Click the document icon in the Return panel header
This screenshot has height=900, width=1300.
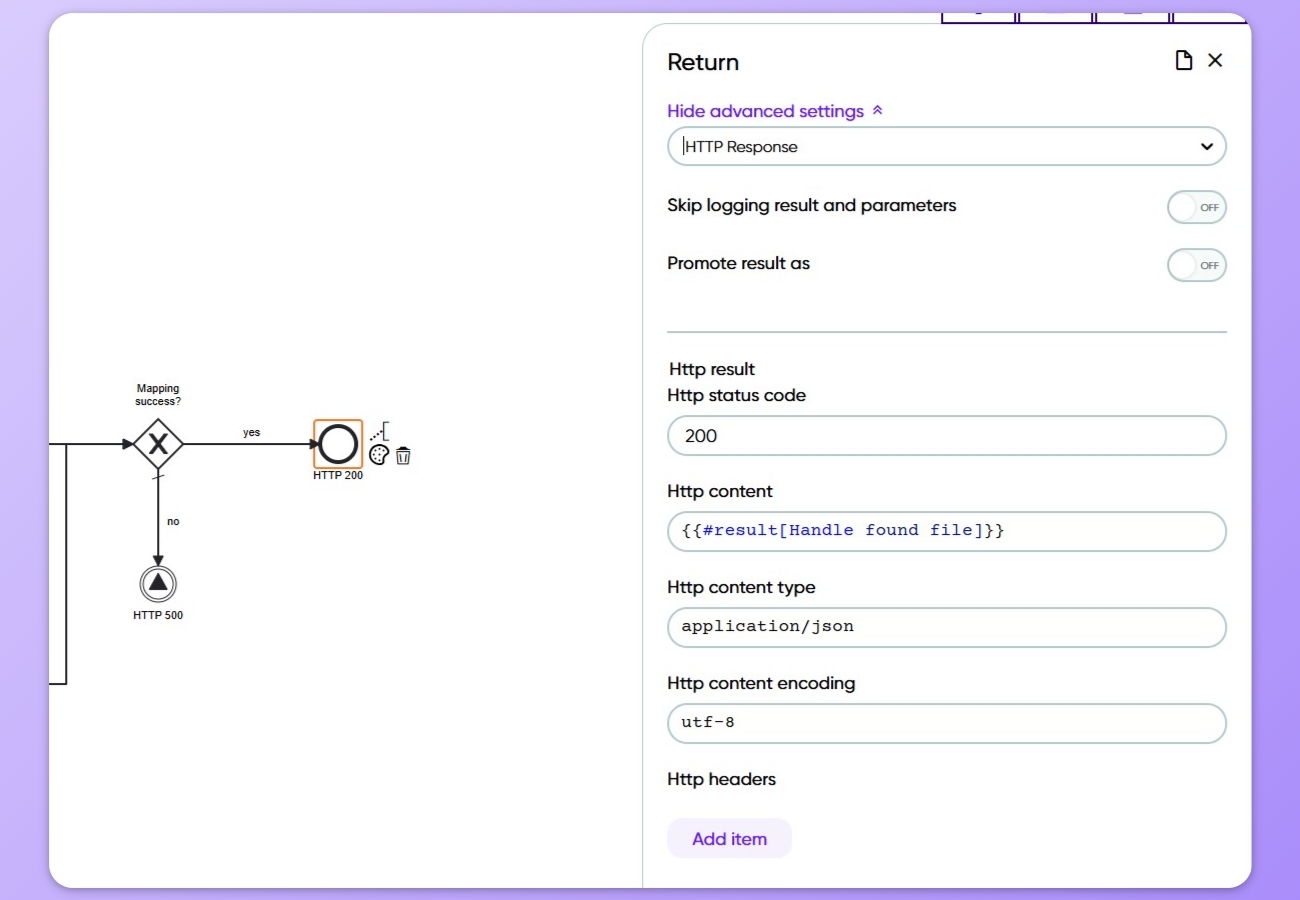1184,60
